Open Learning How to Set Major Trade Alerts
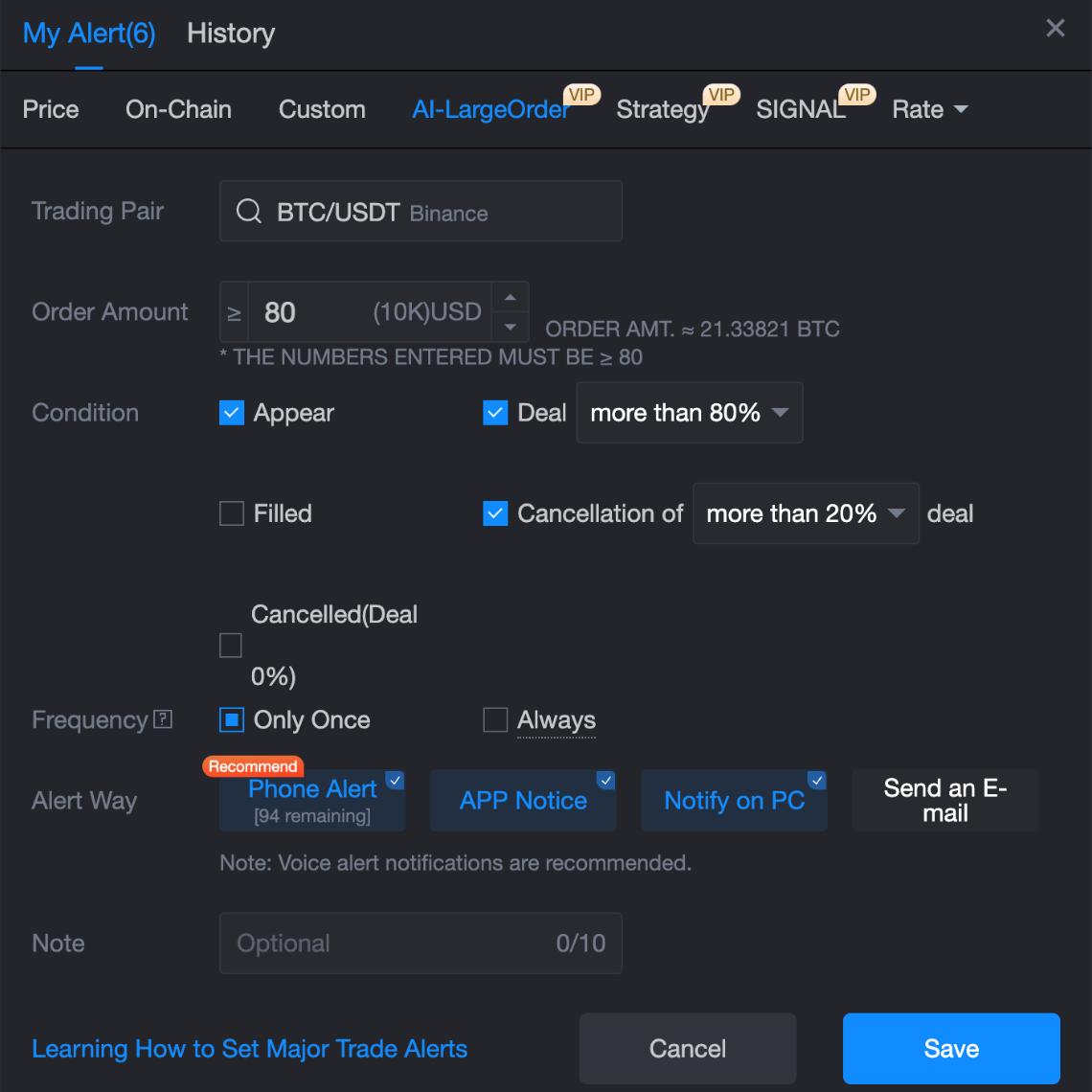Image resolution: width=1092 pixels, height=1092 pixels. (250, 1048)
